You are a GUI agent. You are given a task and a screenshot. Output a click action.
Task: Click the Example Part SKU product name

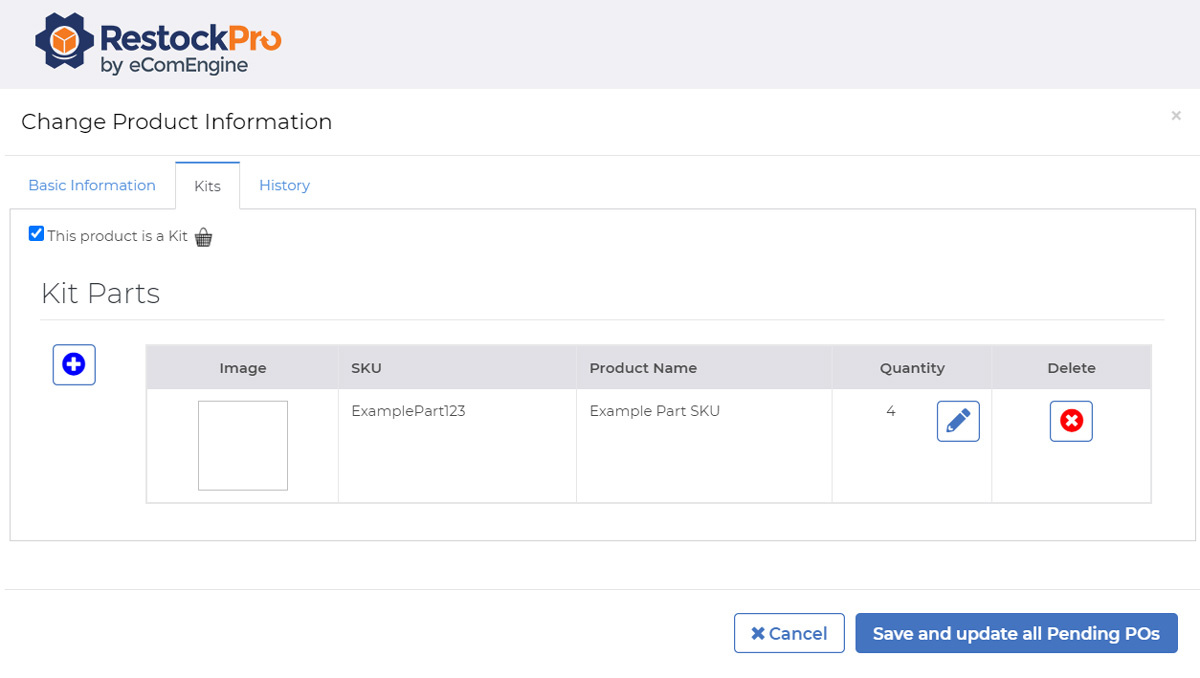pos(654,411)
